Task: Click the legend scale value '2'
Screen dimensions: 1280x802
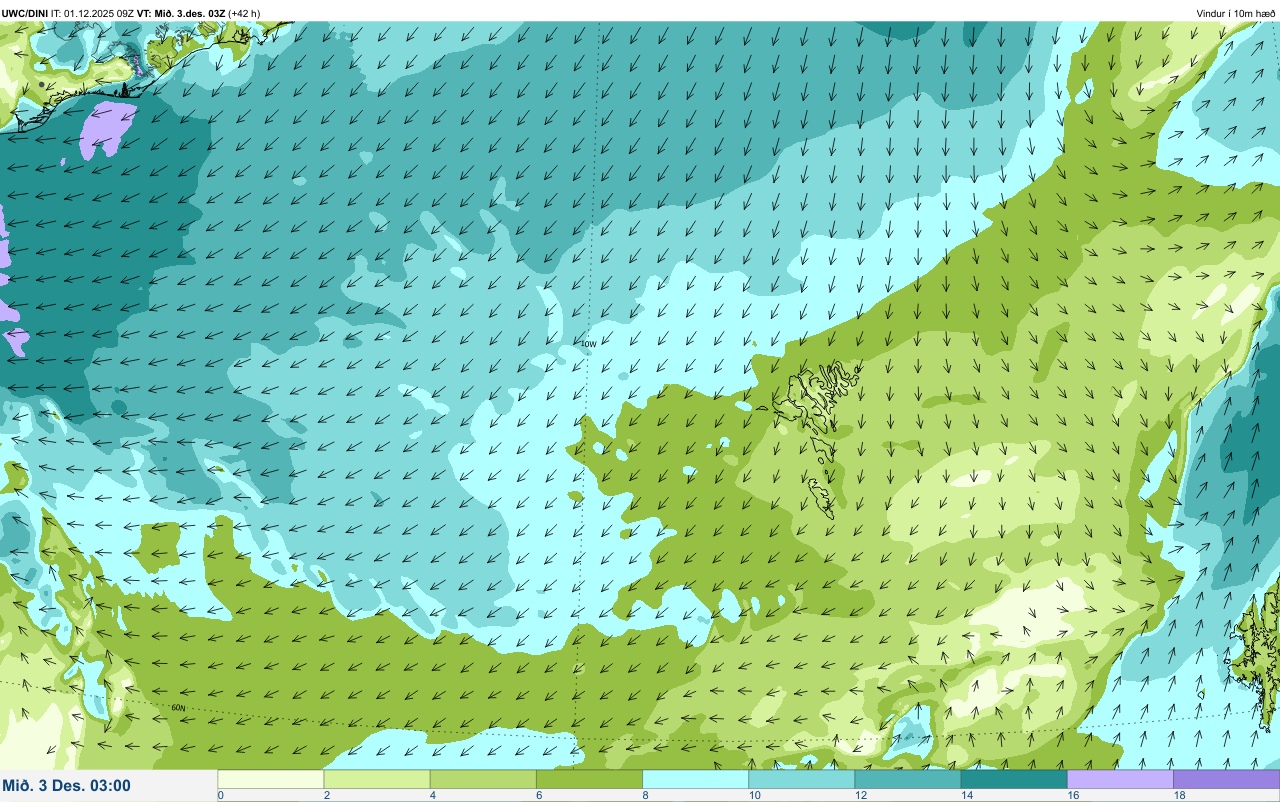Action: pos(326,795)
